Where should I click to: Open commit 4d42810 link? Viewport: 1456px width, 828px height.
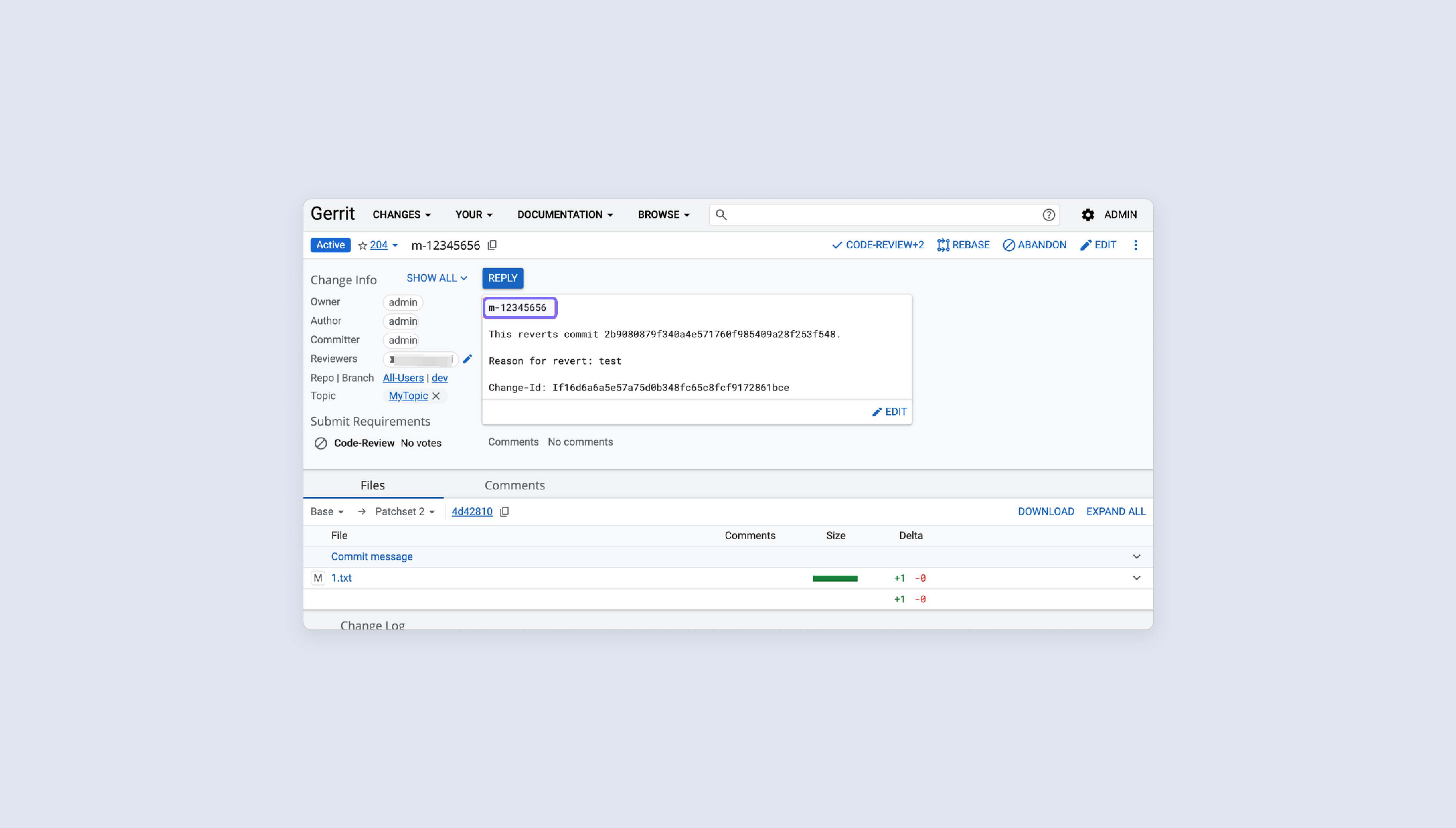[x=472, y=512]
